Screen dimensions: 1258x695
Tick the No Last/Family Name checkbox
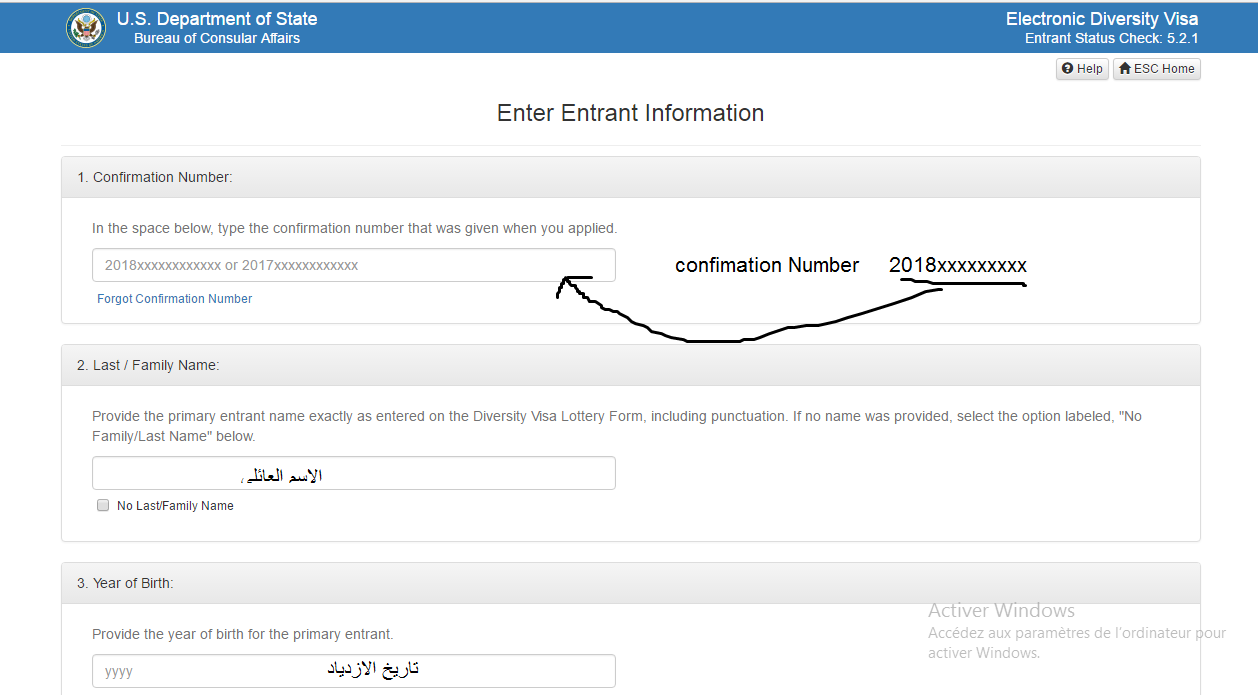[x=103, y=506]
